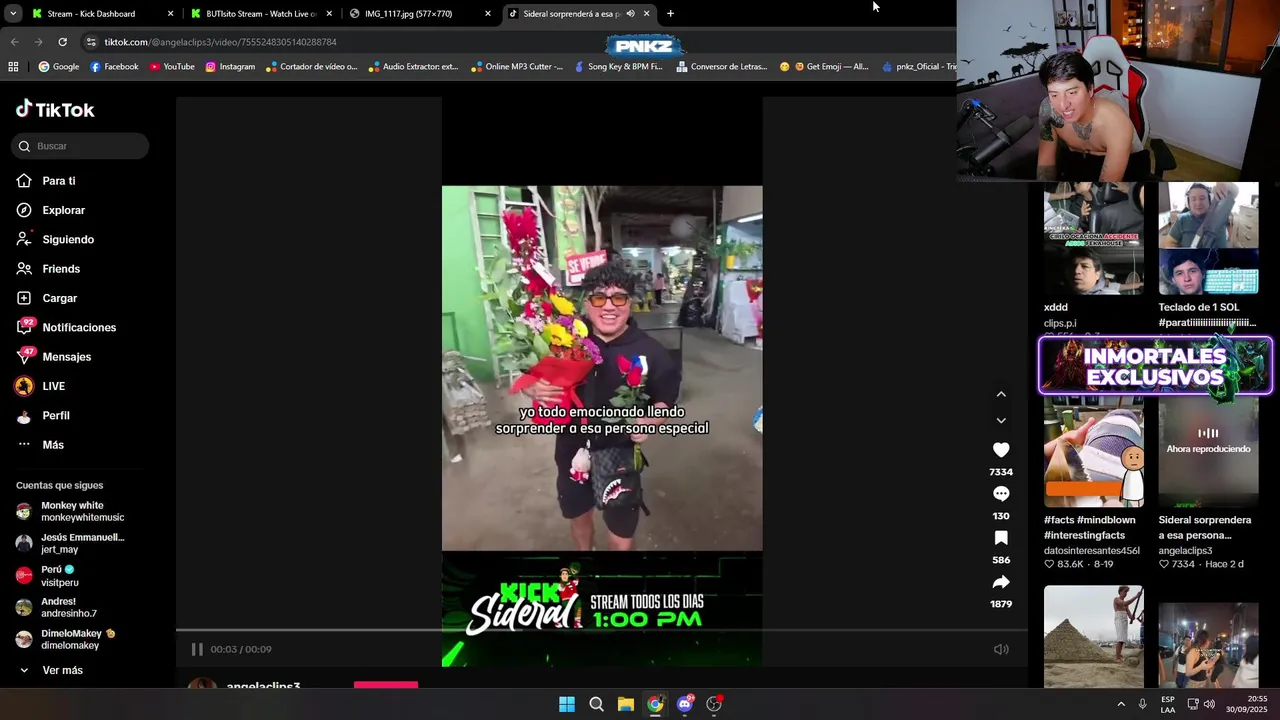
Task: Share video using arrow icon
Action: pos(1001,582)
